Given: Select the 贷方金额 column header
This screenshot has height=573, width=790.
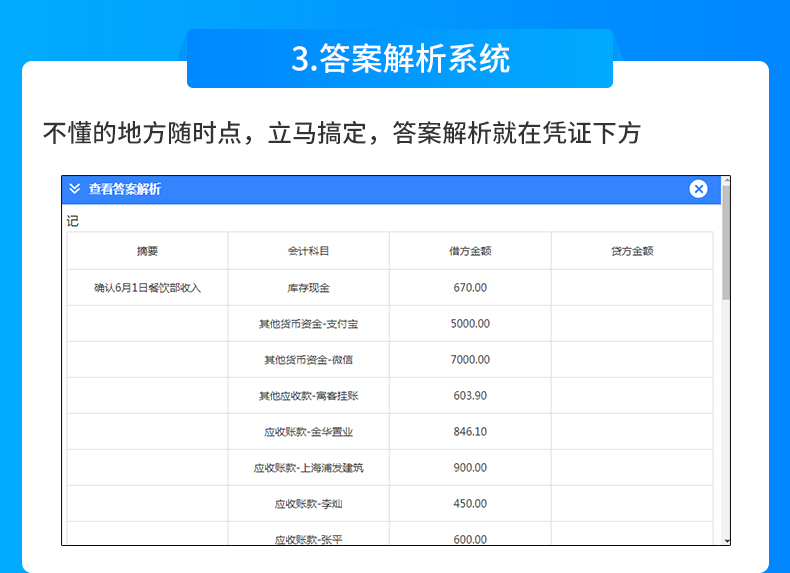Looking at the screenshot, I should 632,251.
